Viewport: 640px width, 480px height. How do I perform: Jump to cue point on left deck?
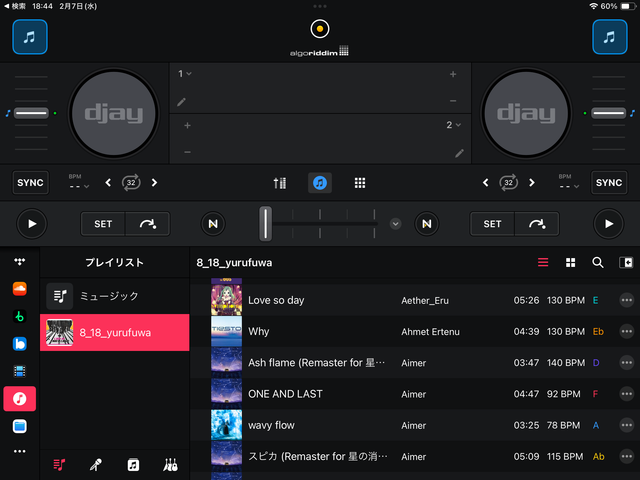tap(147, 224)
